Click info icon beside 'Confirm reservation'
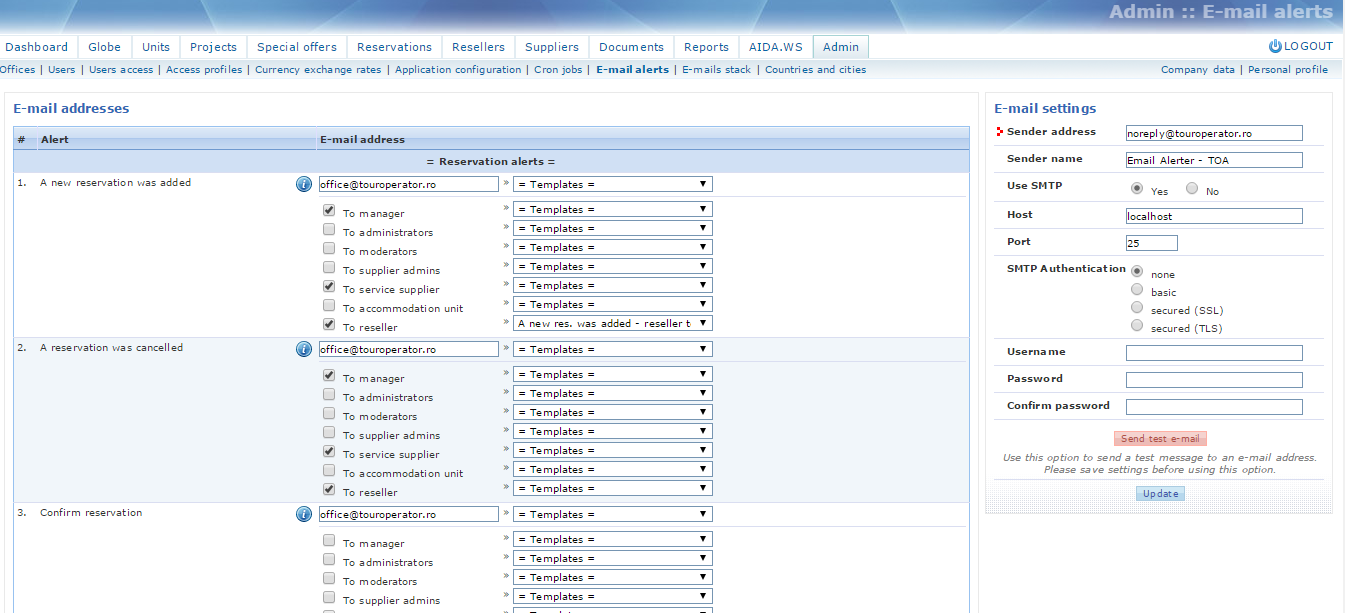This screenshot has height=613, width=1345. pyautogui.click(x=304, y=514)
